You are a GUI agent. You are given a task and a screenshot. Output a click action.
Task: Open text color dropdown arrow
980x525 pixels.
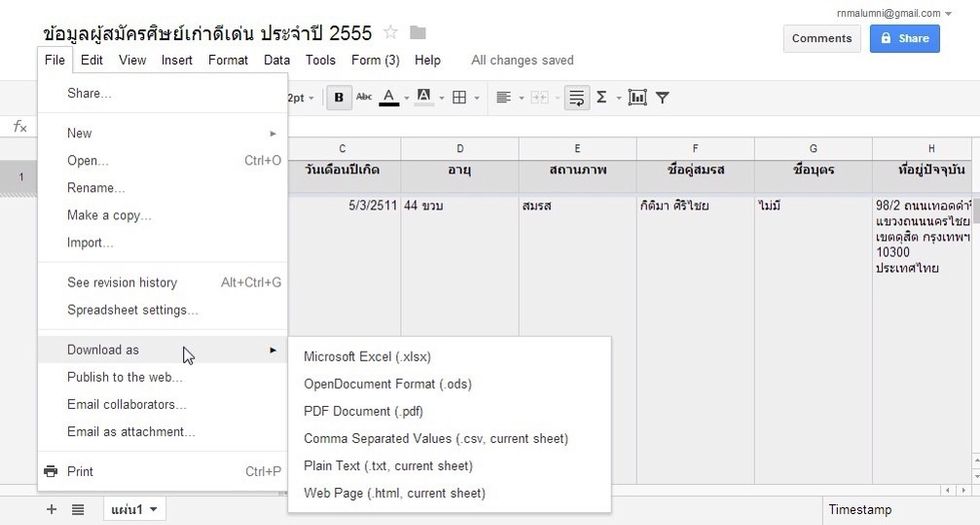pyautogui.click(x=406, y=98)
